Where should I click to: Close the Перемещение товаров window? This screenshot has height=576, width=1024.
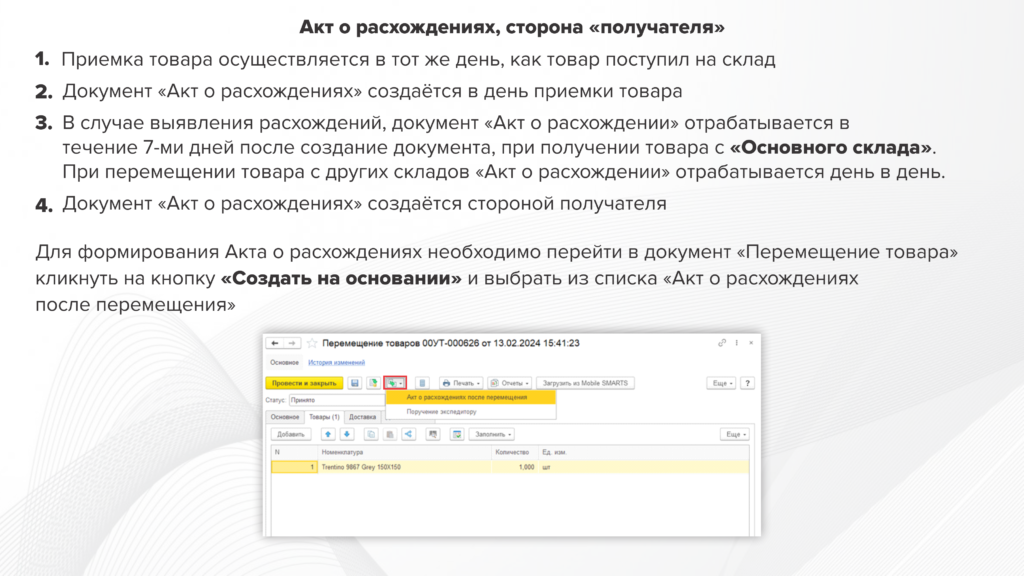[751, 343]
